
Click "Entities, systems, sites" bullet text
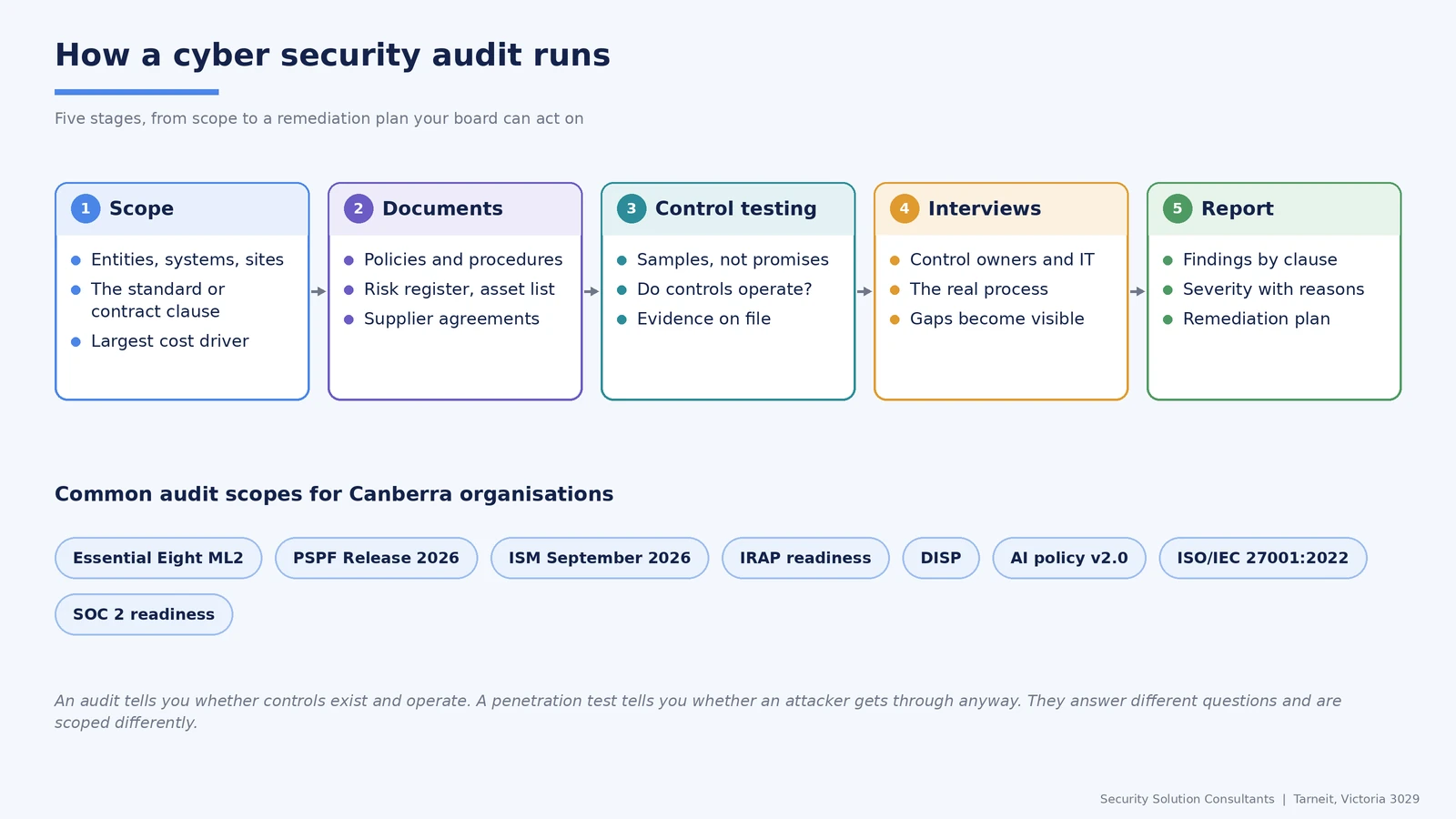(x=187, y=259)
